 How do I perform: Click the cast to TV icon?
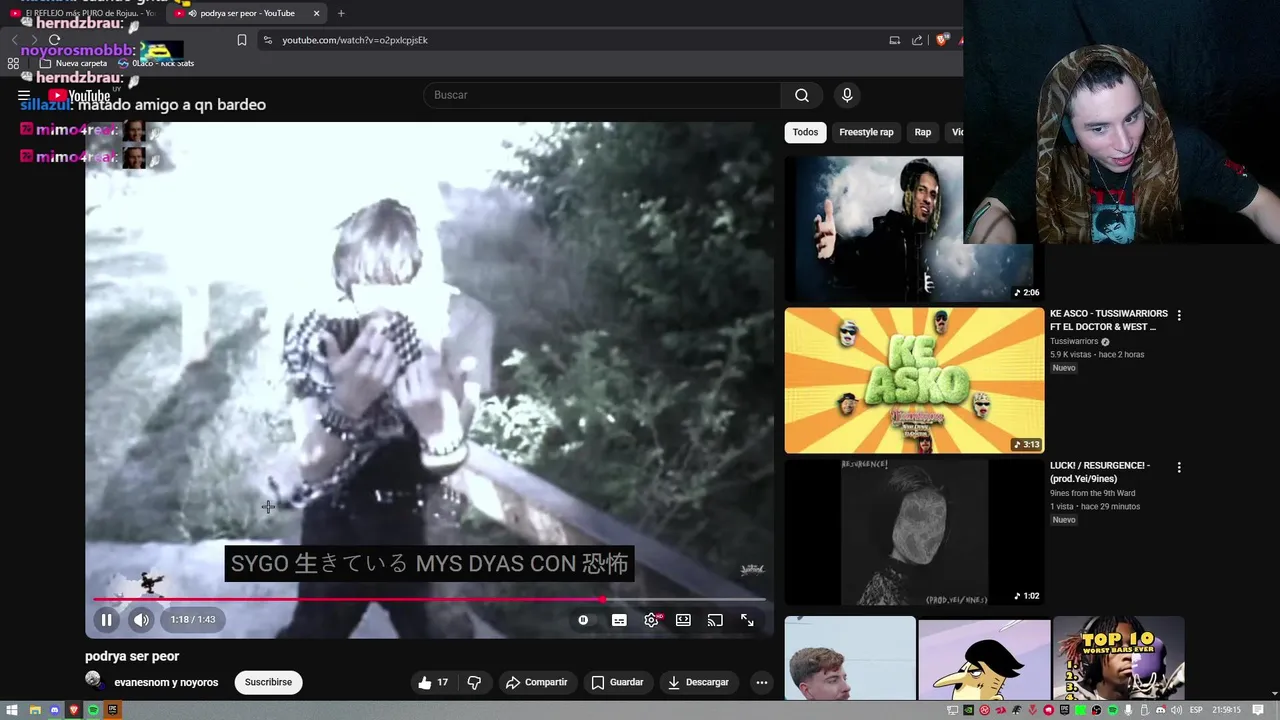click(x=715, y=620)
